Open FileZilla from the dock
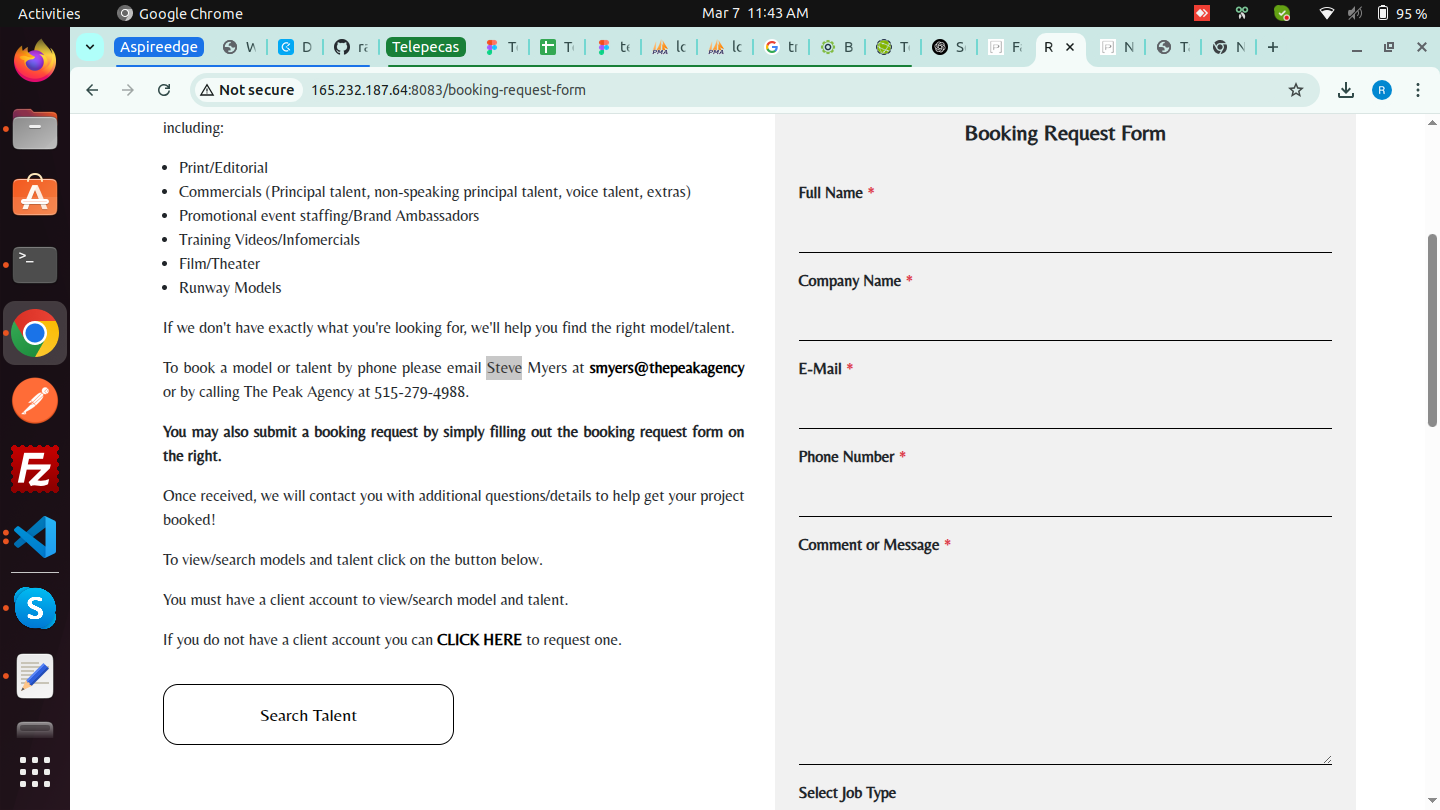The width and height of the screenshot is (1440, 810). tap(35, 469)
